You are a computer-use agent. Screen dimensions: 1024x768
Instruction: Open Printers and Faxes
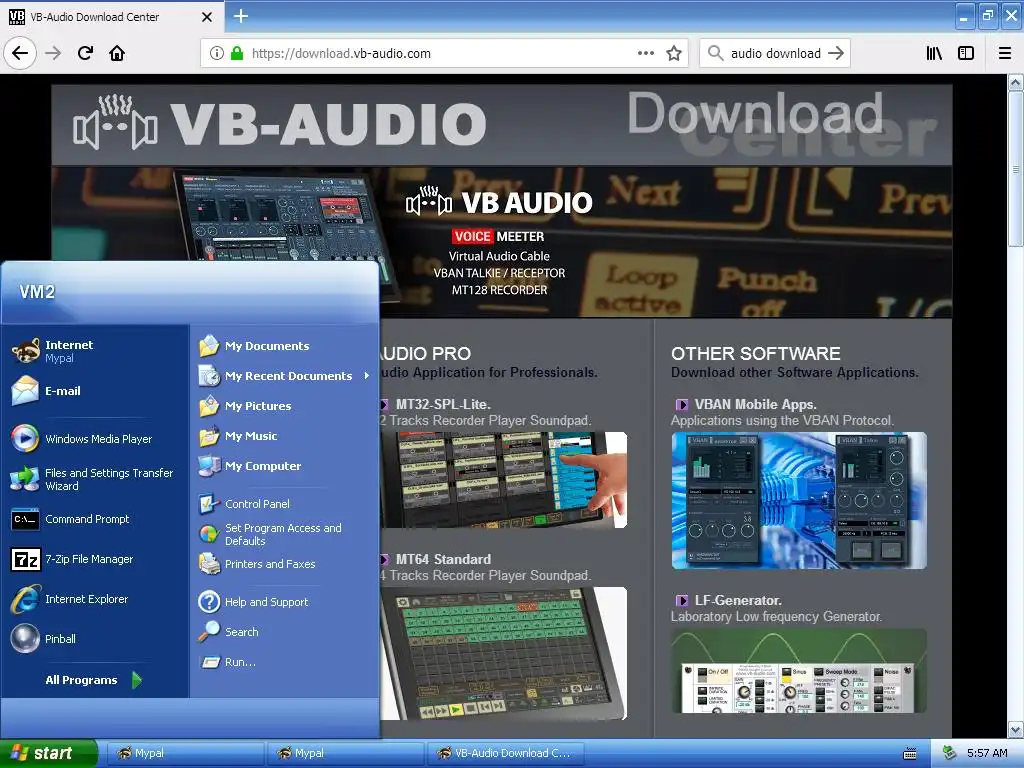pos(284,564)
